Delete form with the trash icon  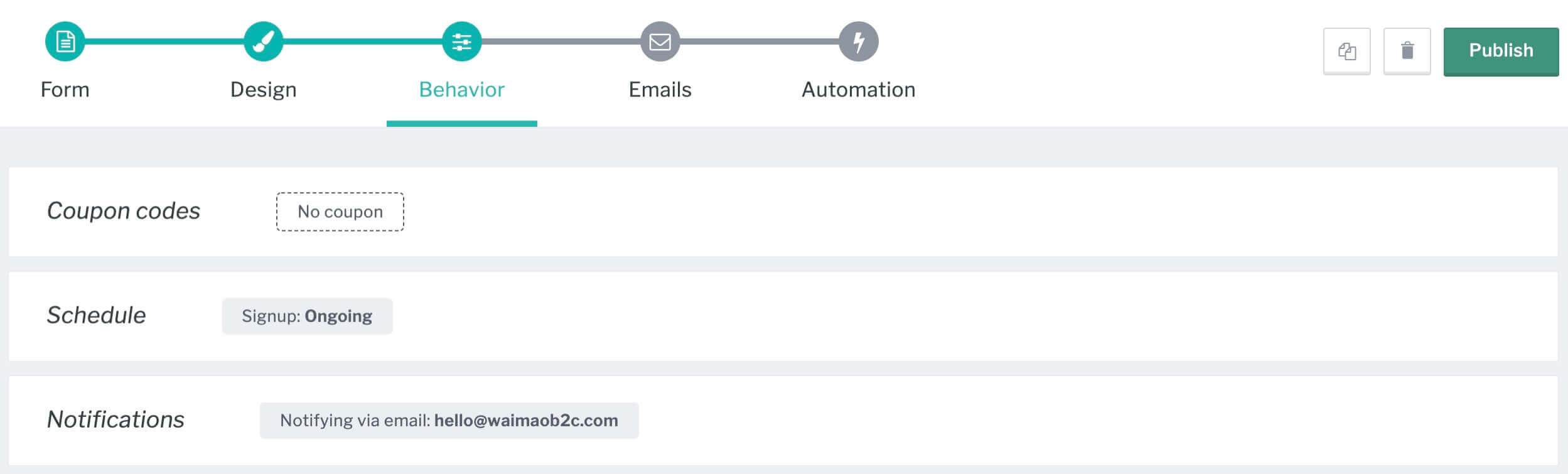pyautogui.click(x=1407, y=51)
